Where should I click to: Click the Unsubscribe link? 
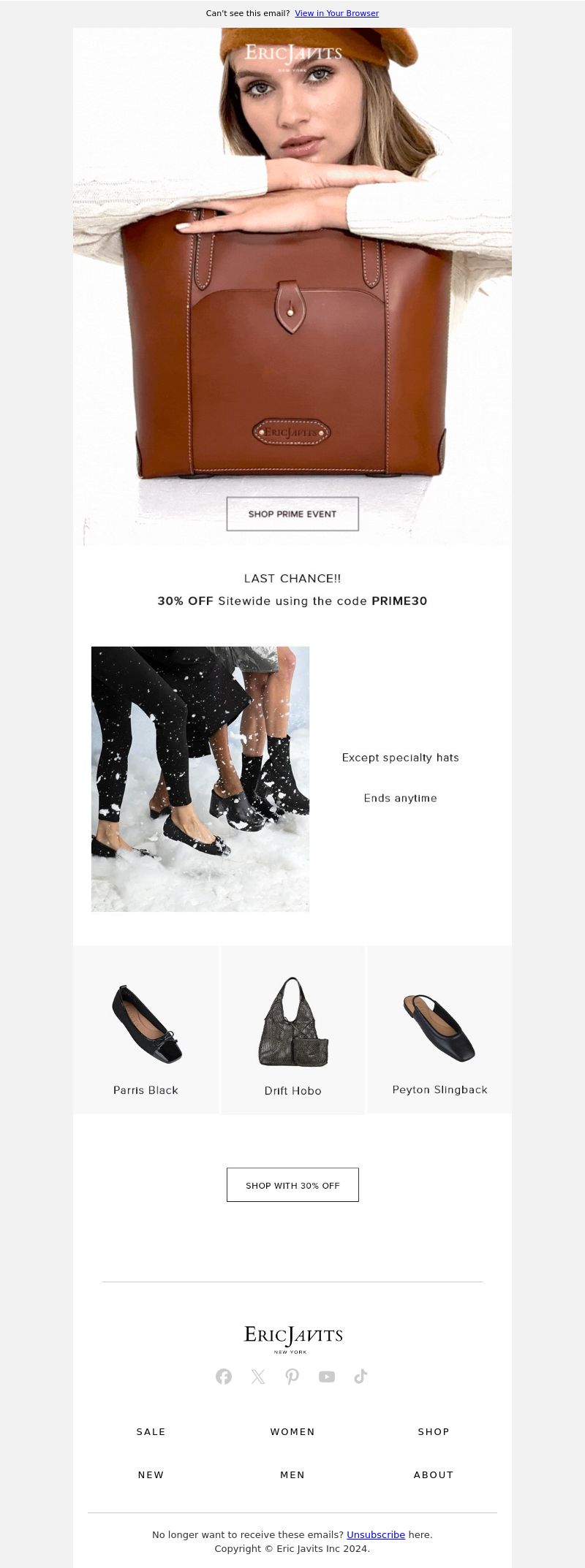click(x=376, y=1534)
